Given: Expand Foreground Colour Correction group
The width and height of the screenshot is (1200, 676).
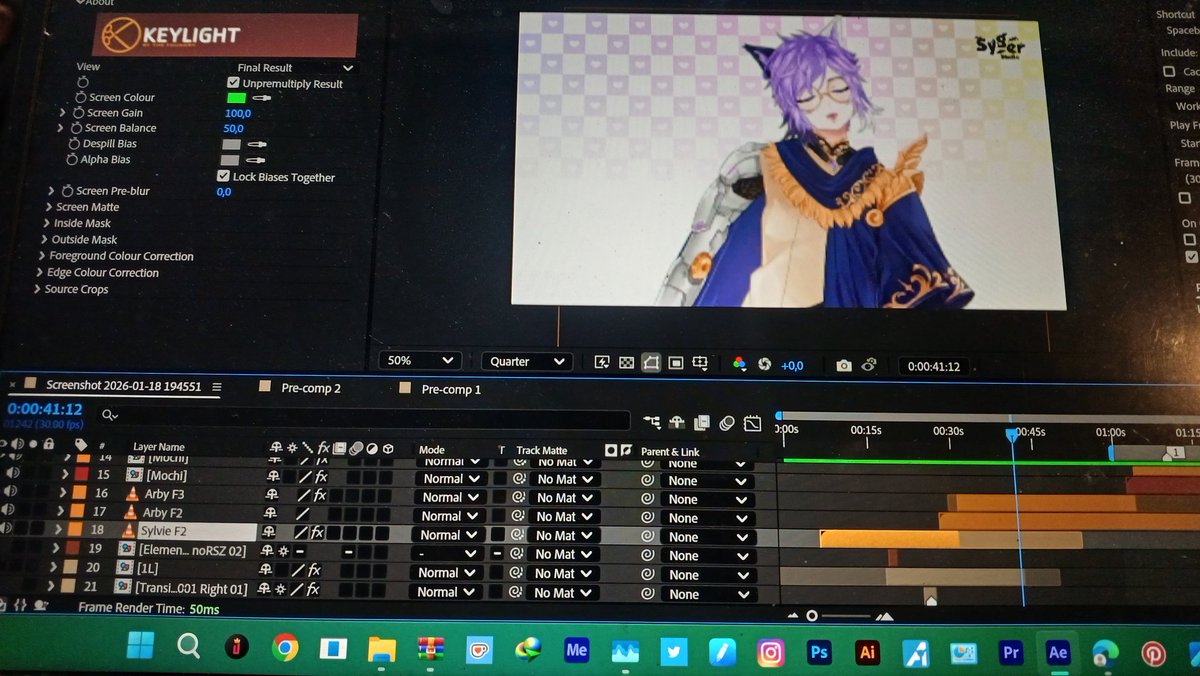Looking at the screenshot, I should [41, 256].
